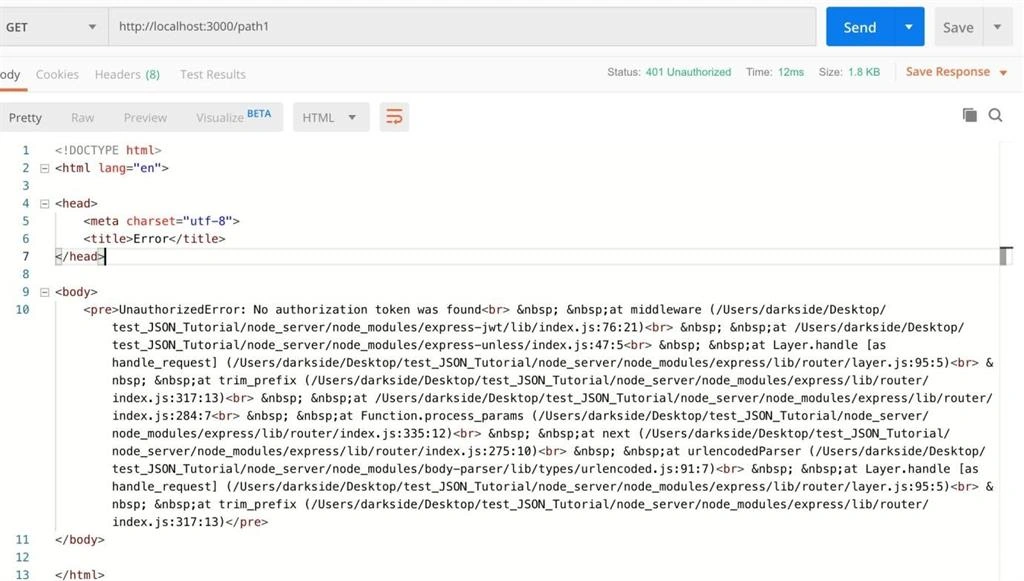Click the 401 Unauthorized status text

(688, 72)
